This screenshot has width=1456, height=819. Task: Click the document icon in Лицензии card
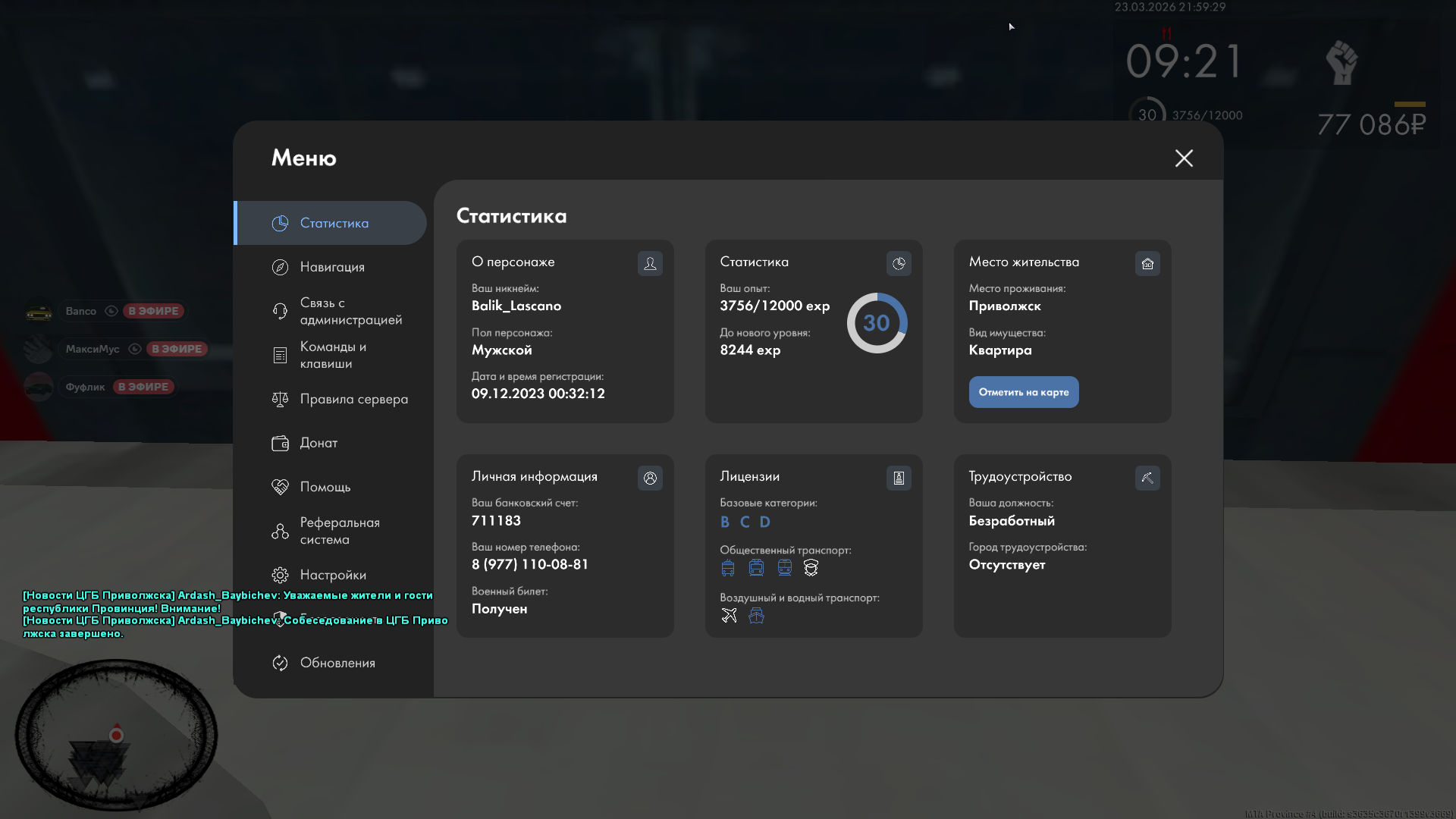[x=899, y=478]
